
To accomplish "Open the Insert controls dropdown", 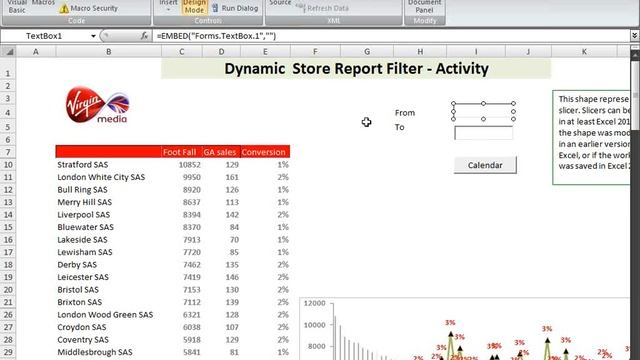I will 168,6.
